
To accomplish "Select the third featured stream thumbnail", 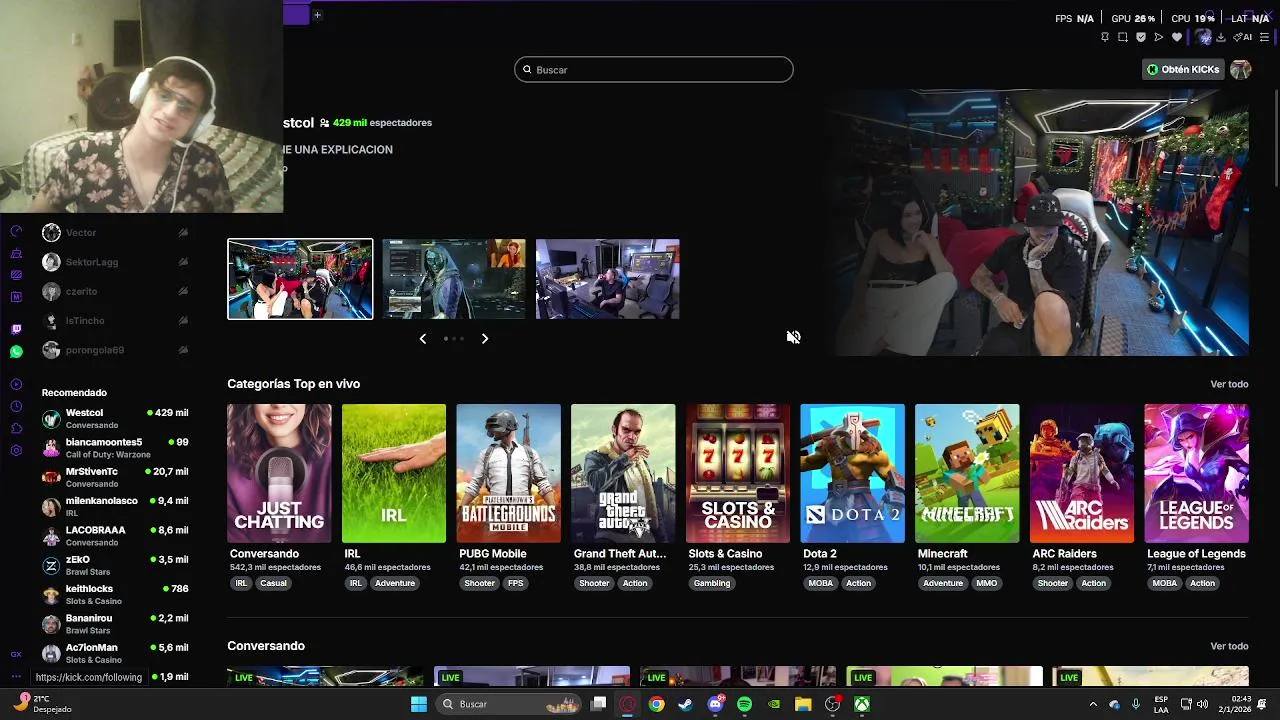I will [608, 279].
